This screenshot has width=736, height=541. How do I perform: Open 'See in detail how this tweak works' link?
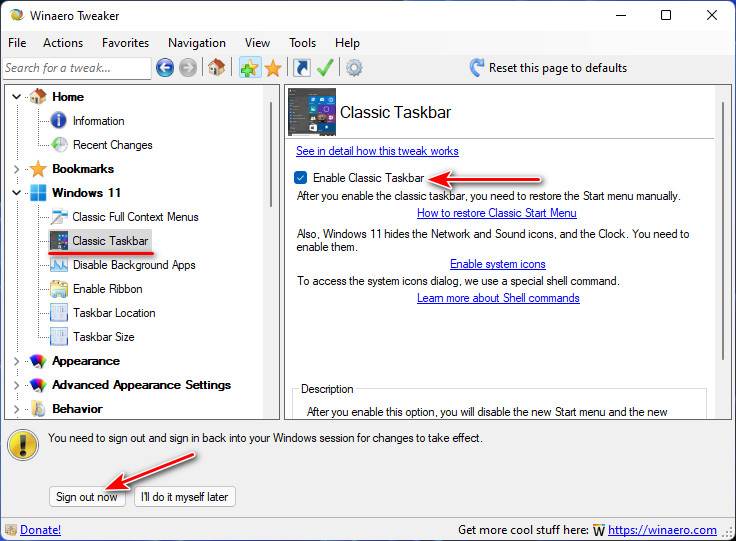(x=377, y=151)
